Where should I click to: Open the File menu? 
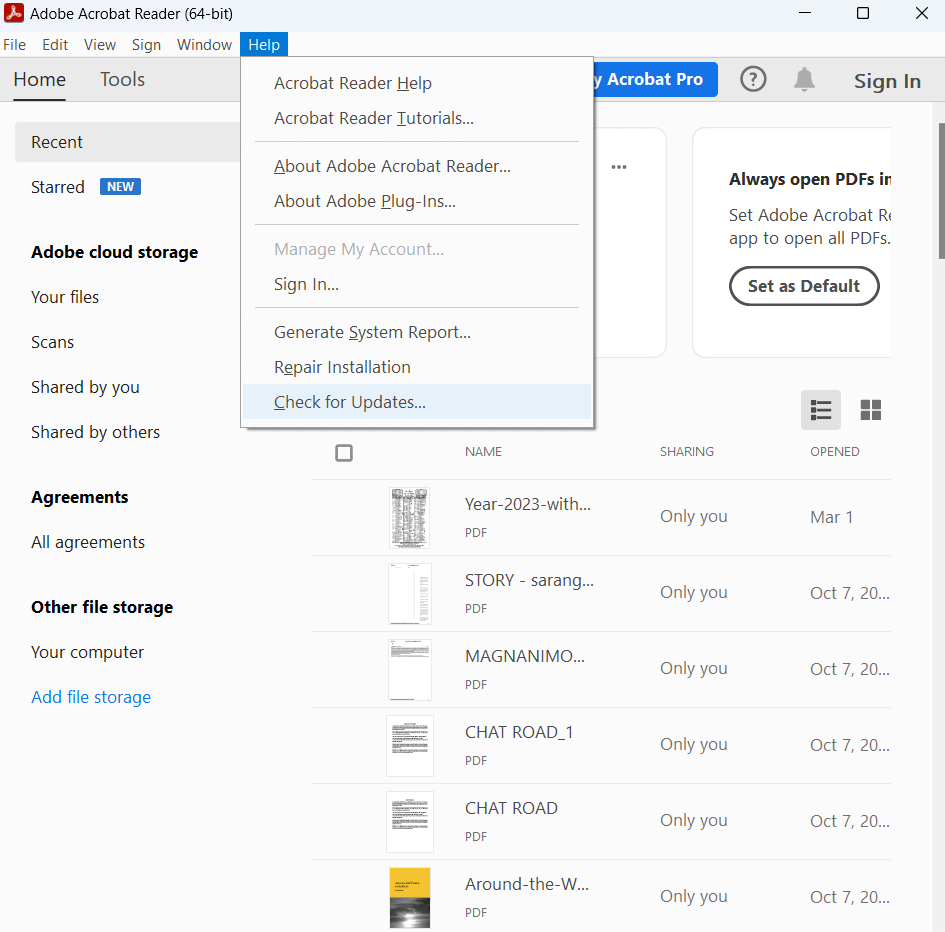pyautogui.click(x=14, y=45)
